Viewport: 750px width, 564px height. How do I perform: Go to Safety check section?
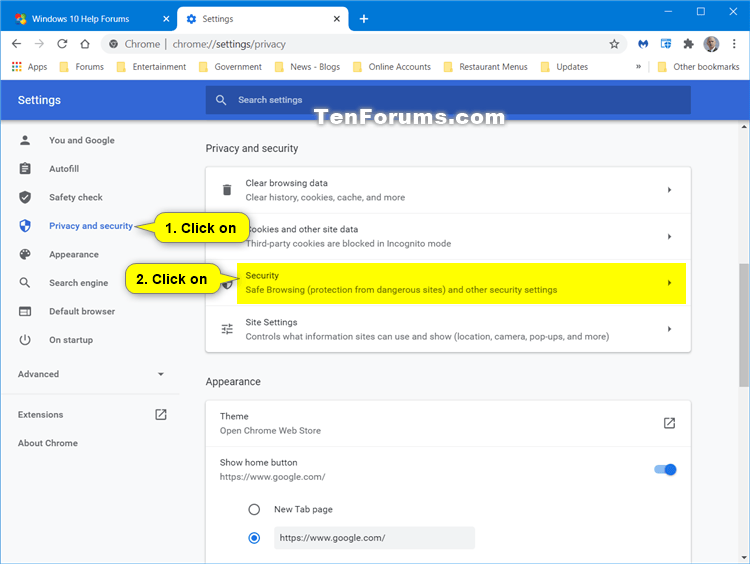[x=76, y=197]
